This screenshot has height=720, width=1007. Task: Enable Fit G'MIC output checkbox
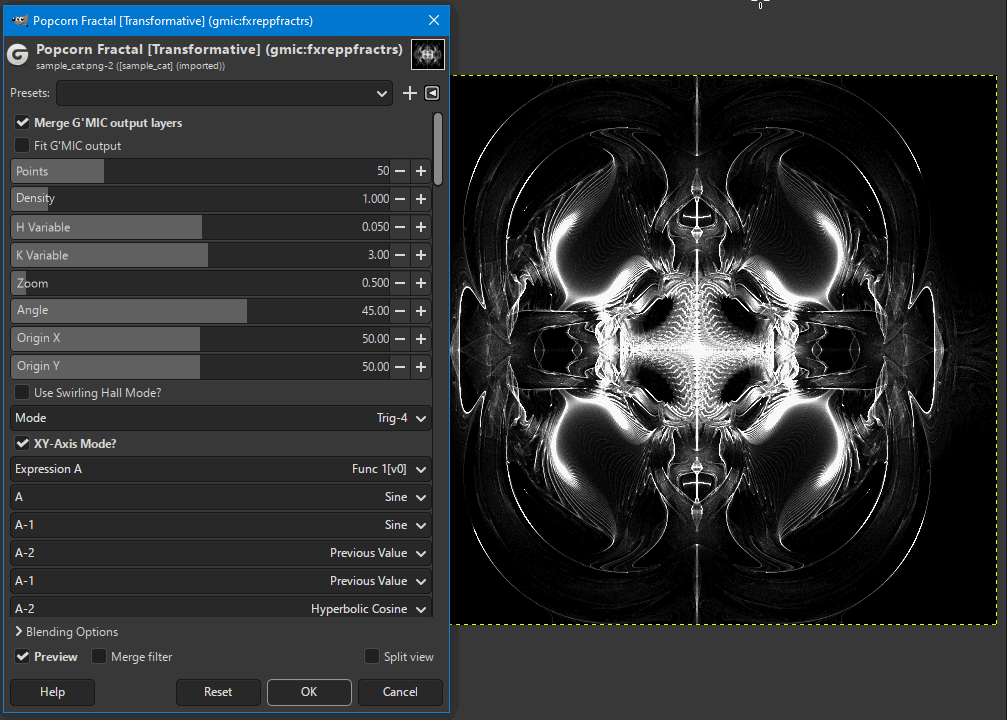click(x=22, y=145)
